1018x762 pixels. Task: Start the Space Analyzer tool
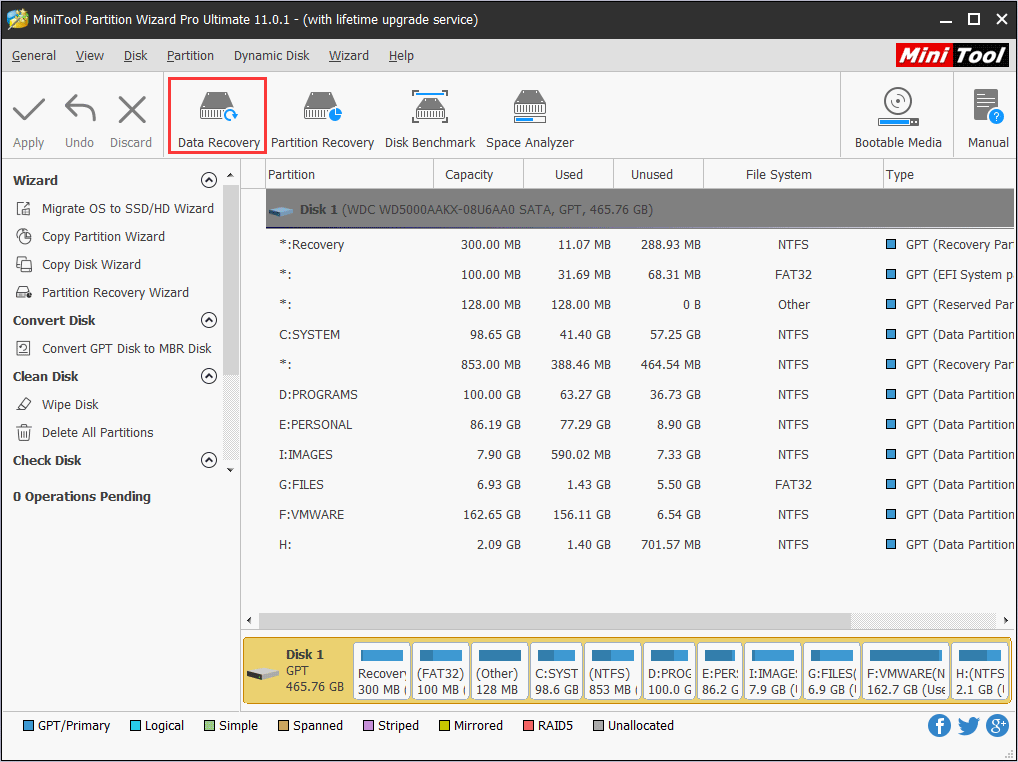pyautogui.click(x=530, y=116)
